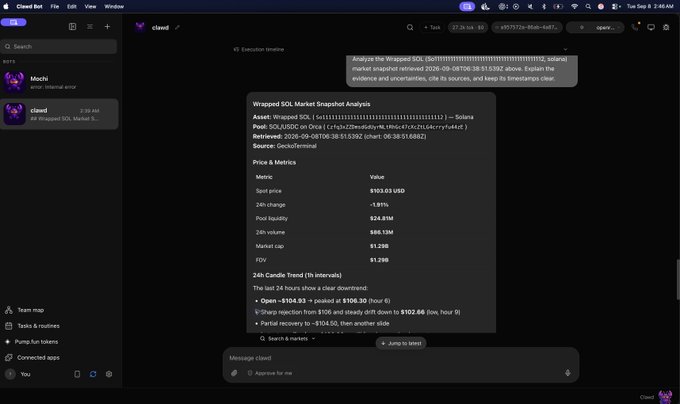Attach a file with paperclip icon
The image size is (680, 404).
(x=234, y=373)
